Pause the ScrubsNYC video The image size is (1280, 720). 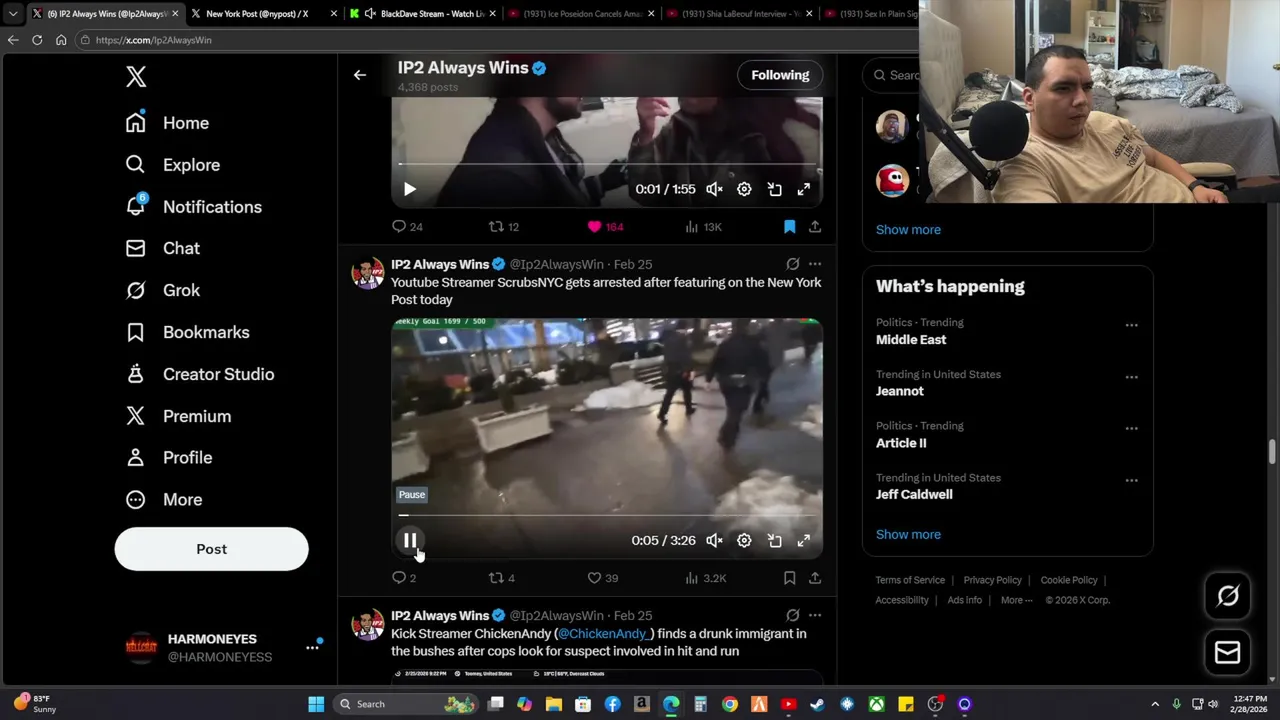(410, 540)
